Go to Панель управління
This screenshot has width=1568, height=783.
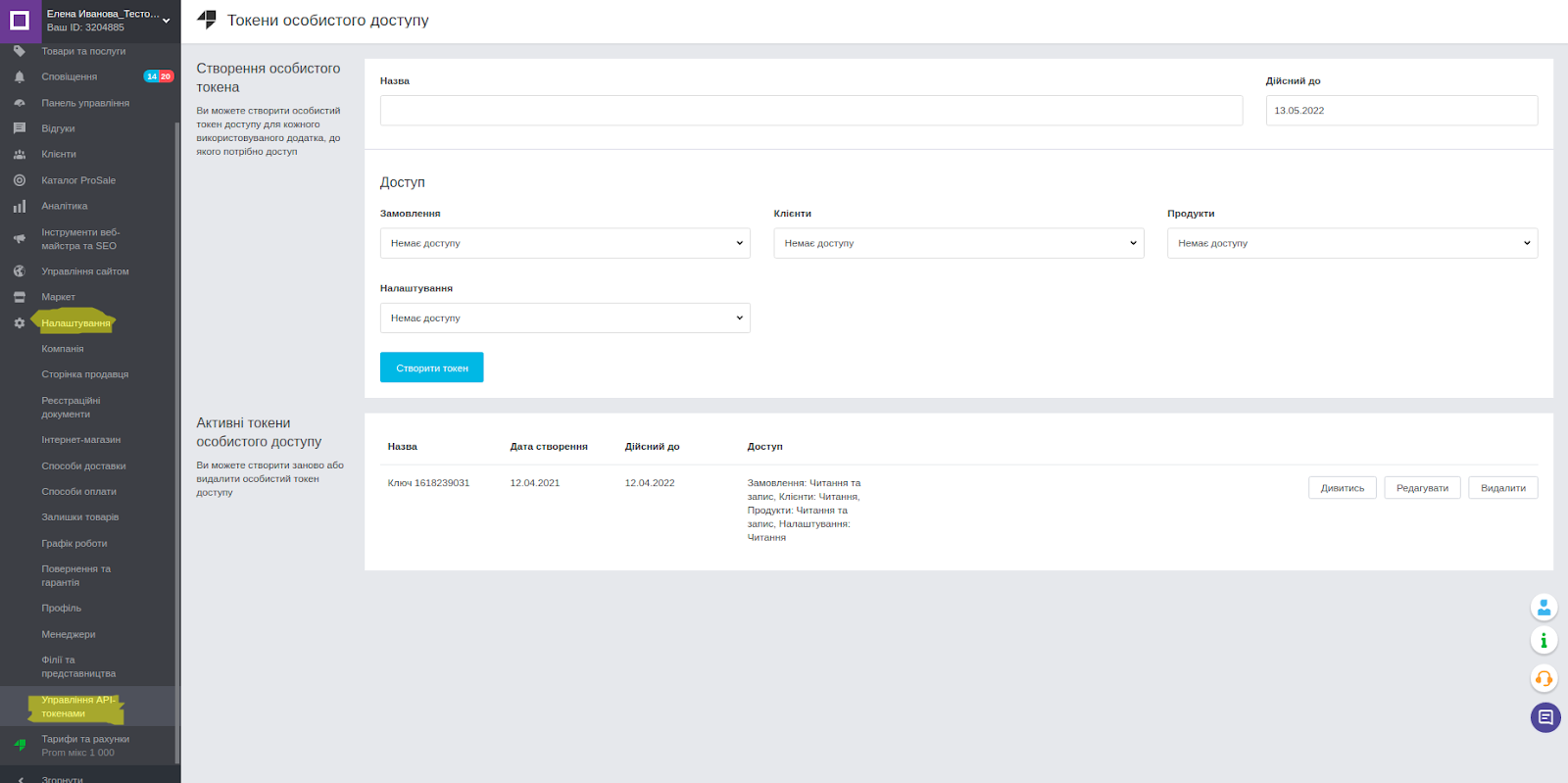coord(85,103)
